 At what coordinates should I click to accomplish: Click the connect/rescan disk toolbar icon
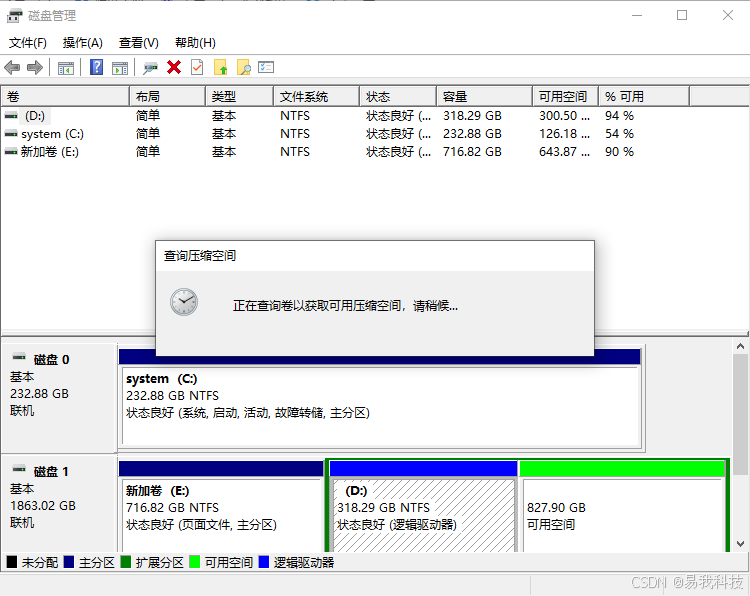click(x=150, y=68)
